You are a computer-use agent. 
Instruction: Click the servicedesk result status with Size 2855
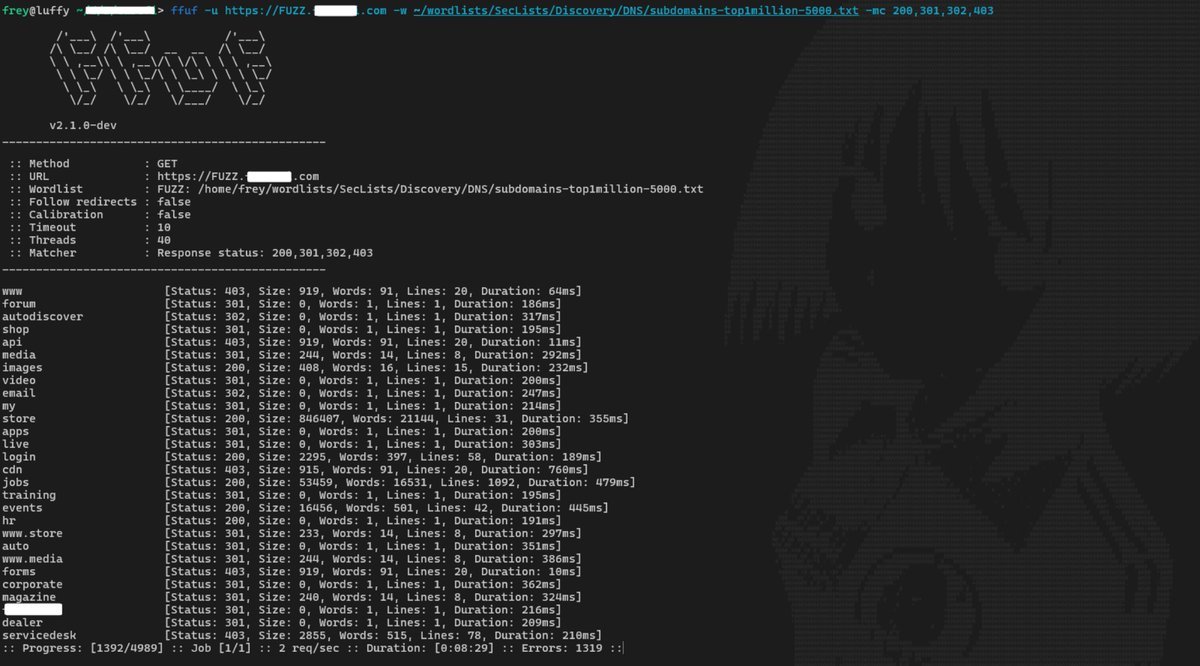(x=382, y=635)
